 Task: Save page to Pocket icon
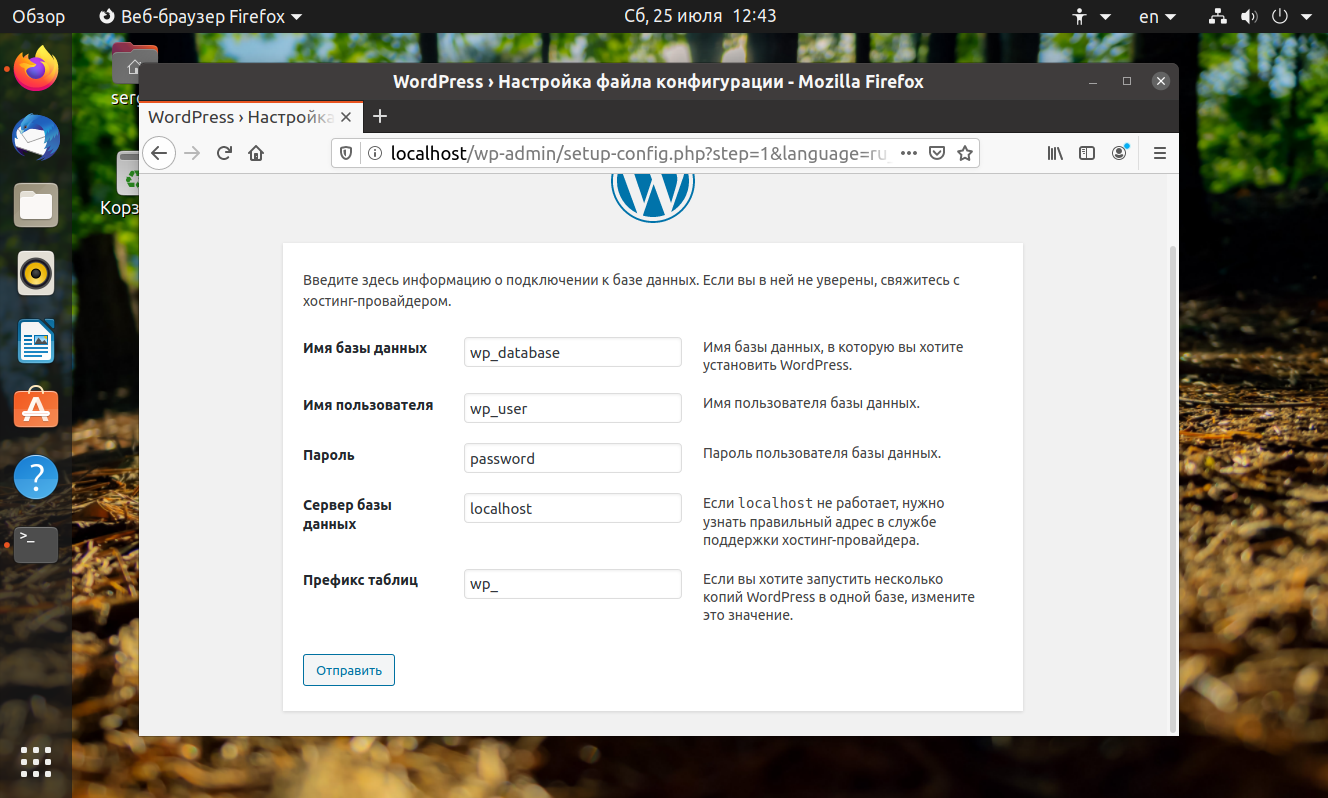[937, 153]
